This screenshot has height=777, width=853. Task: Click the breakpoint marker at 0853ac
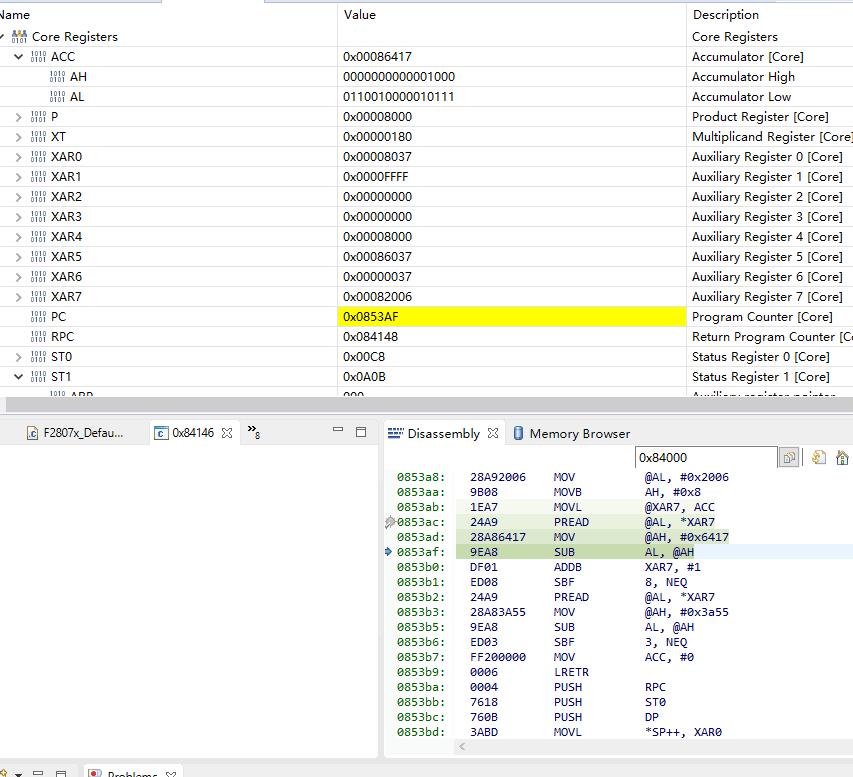[390, 522]
